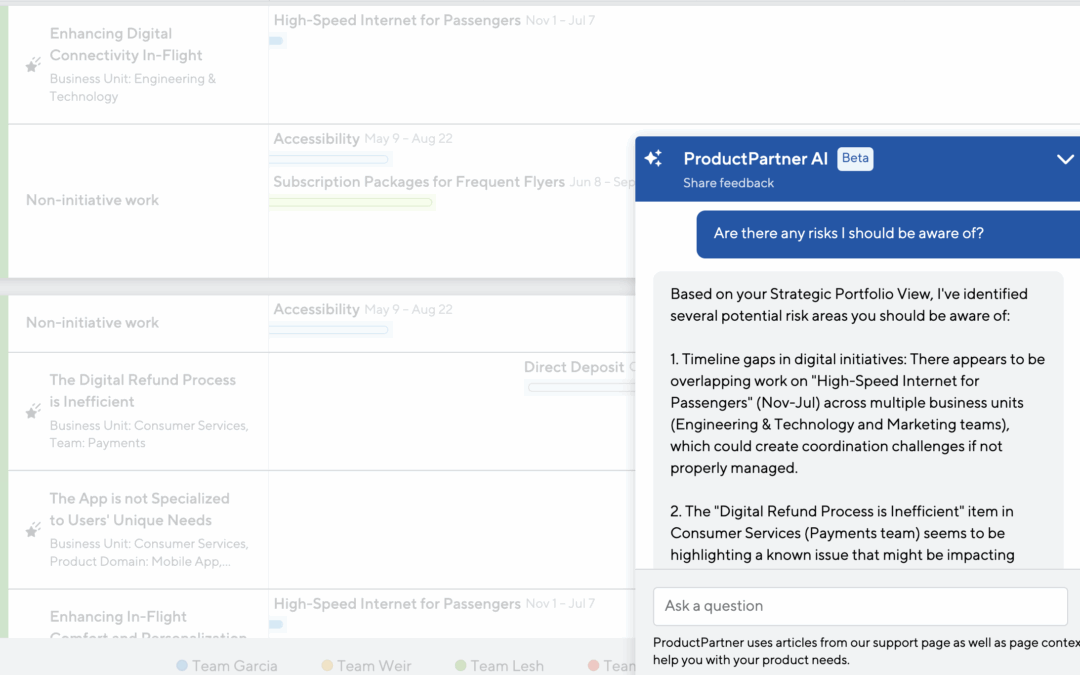This screenshot has height=675, width=1080.
Task: Select the High-Speed Internet for Passengers timeline bar
Action: (276, 40)
